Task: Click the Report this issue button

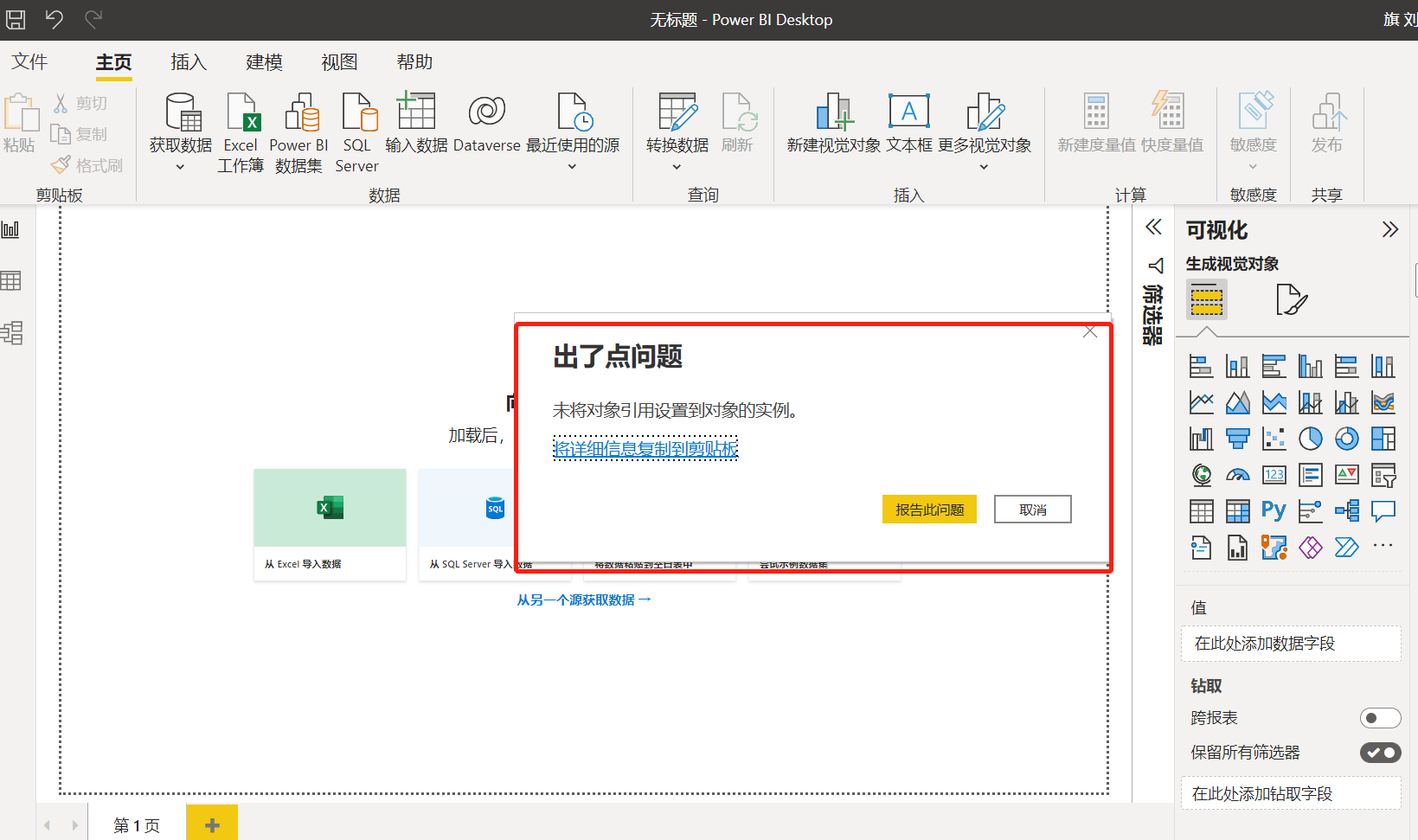Action: 929,510
